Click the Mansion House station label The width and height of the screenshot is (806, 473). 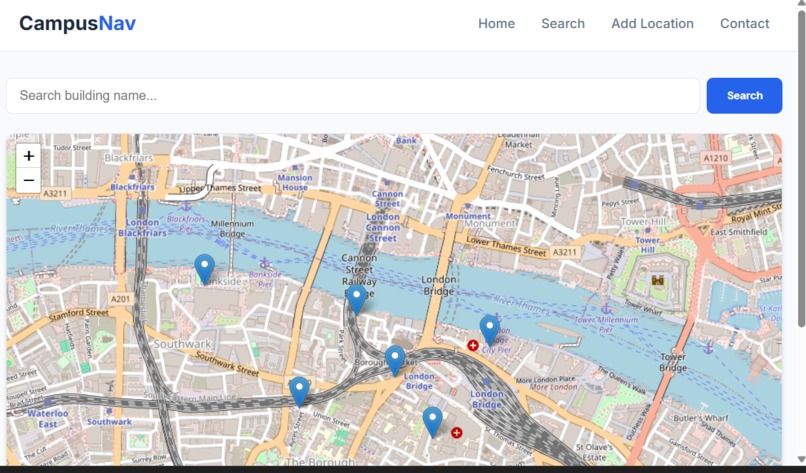point(295,183)
